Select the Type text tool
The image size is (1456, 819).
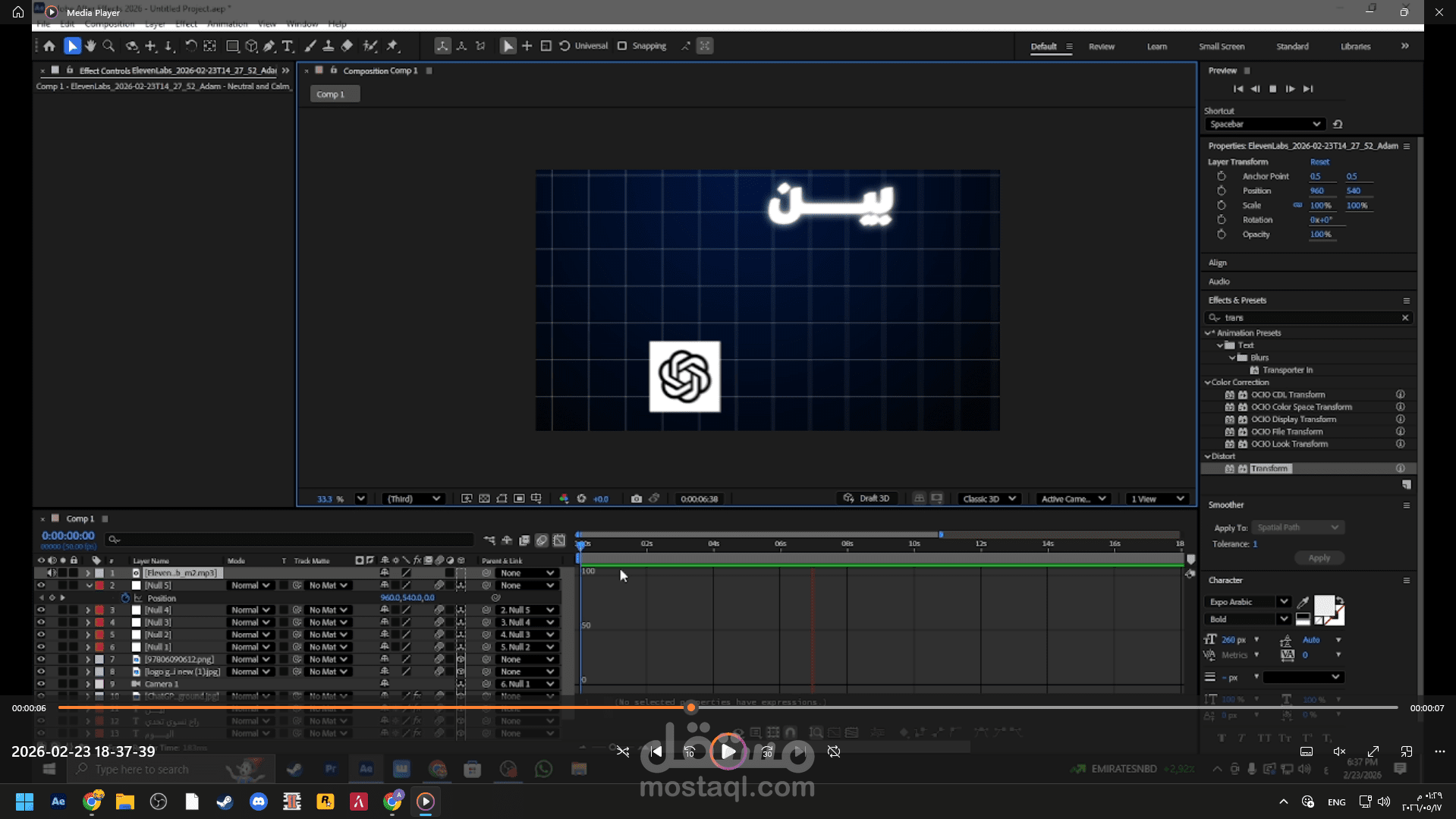288,46
